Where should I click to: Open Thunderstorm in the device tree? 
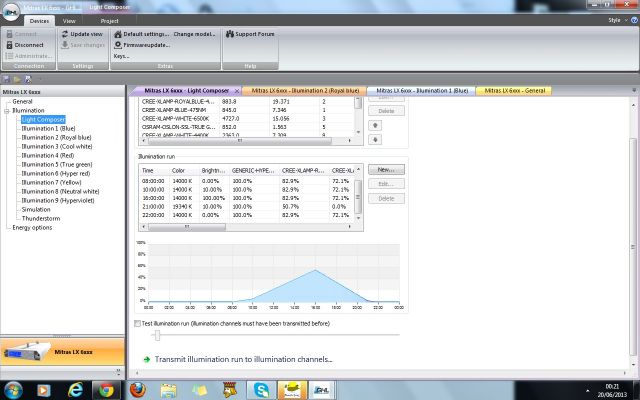[42, 218]
